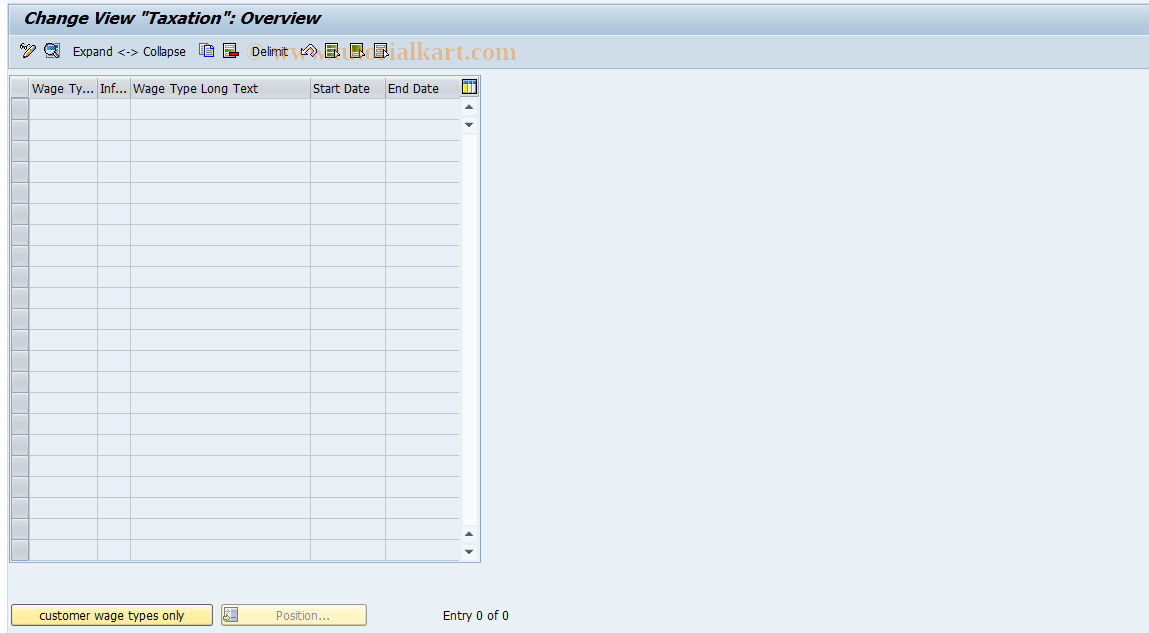Click the Deselect All icon
This screenshot has width=1149, height=633.
tap(381, 51)
